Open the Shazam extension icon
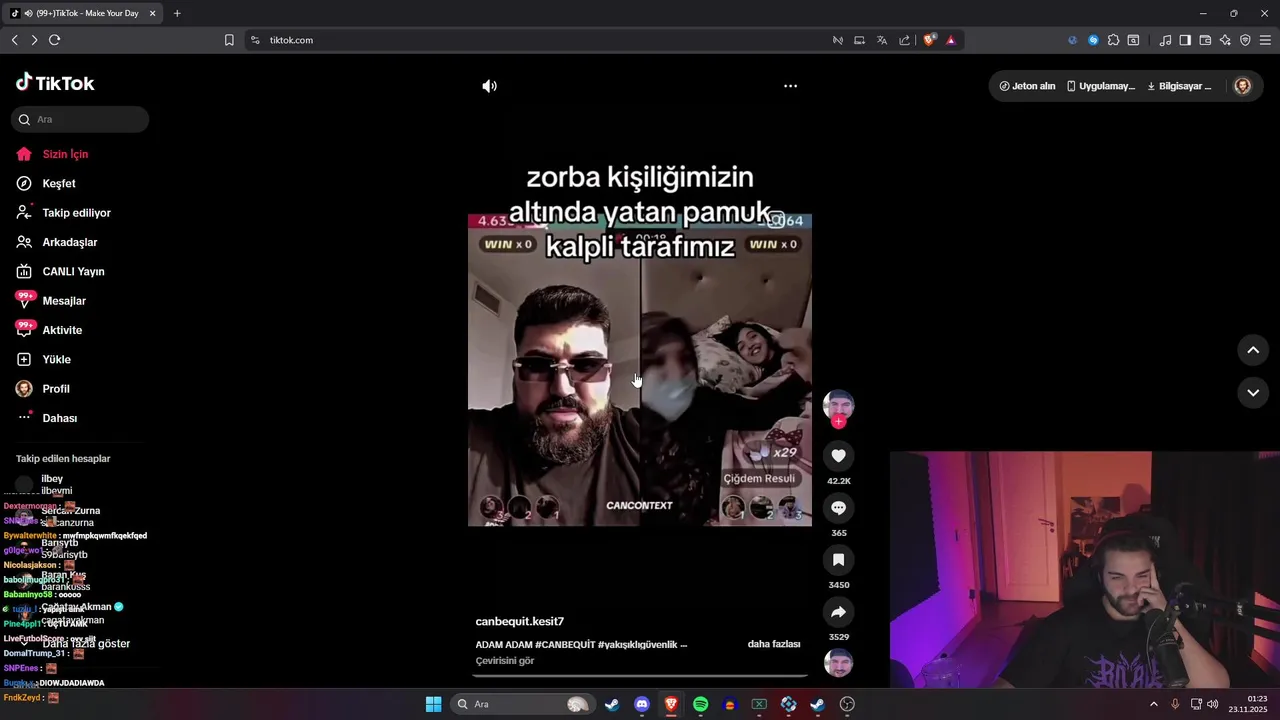 tap(1093, 40)
